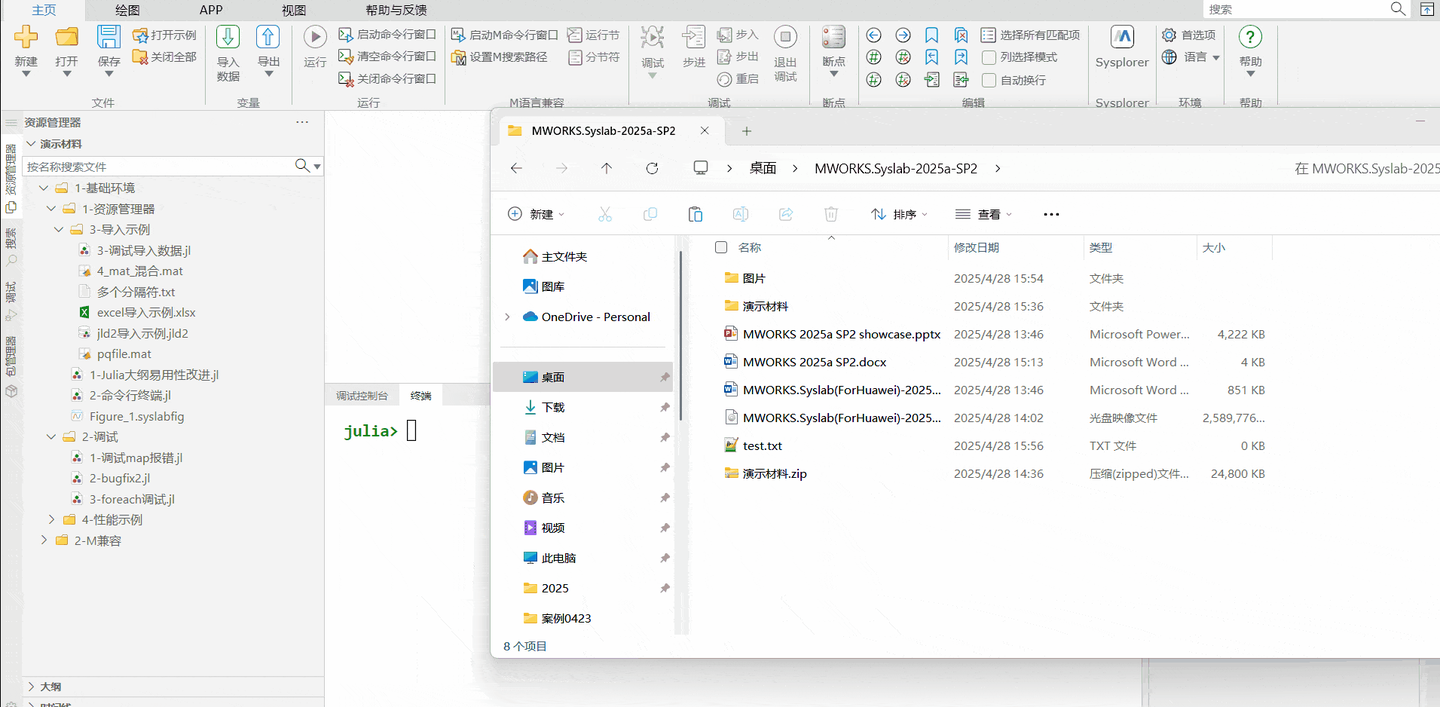Click the 运行节 button
Screen dimensions: 1440x707
(594, 35)
